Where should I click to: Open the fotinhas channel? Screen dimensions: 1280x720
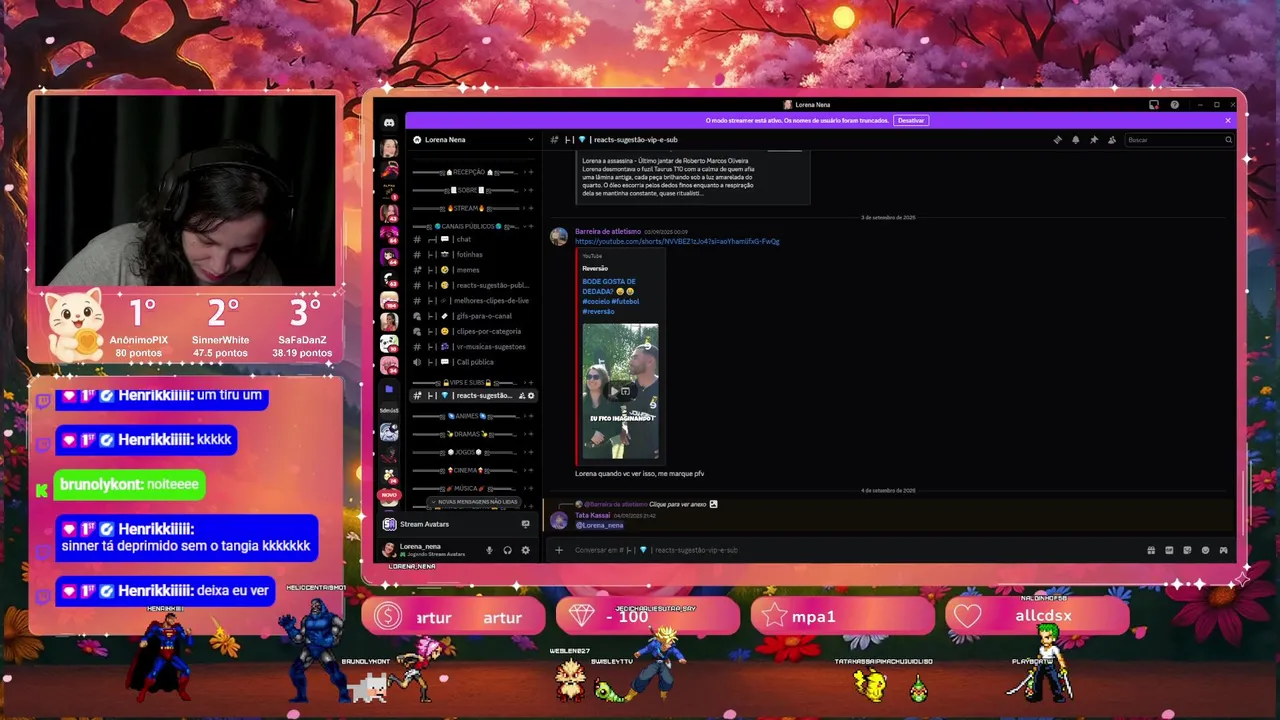coord(475,255)
